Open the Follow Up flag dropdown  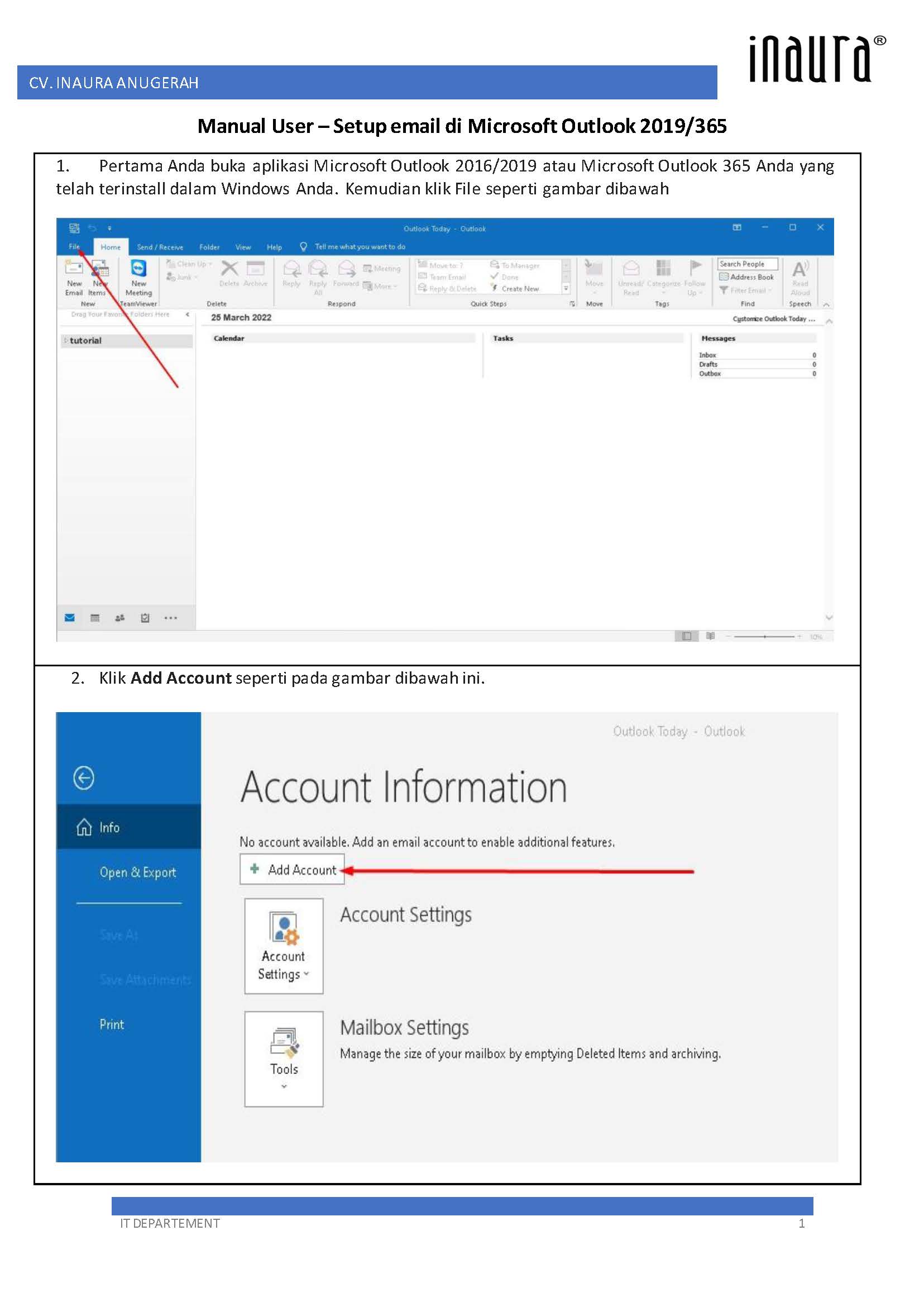coord(695,277)
